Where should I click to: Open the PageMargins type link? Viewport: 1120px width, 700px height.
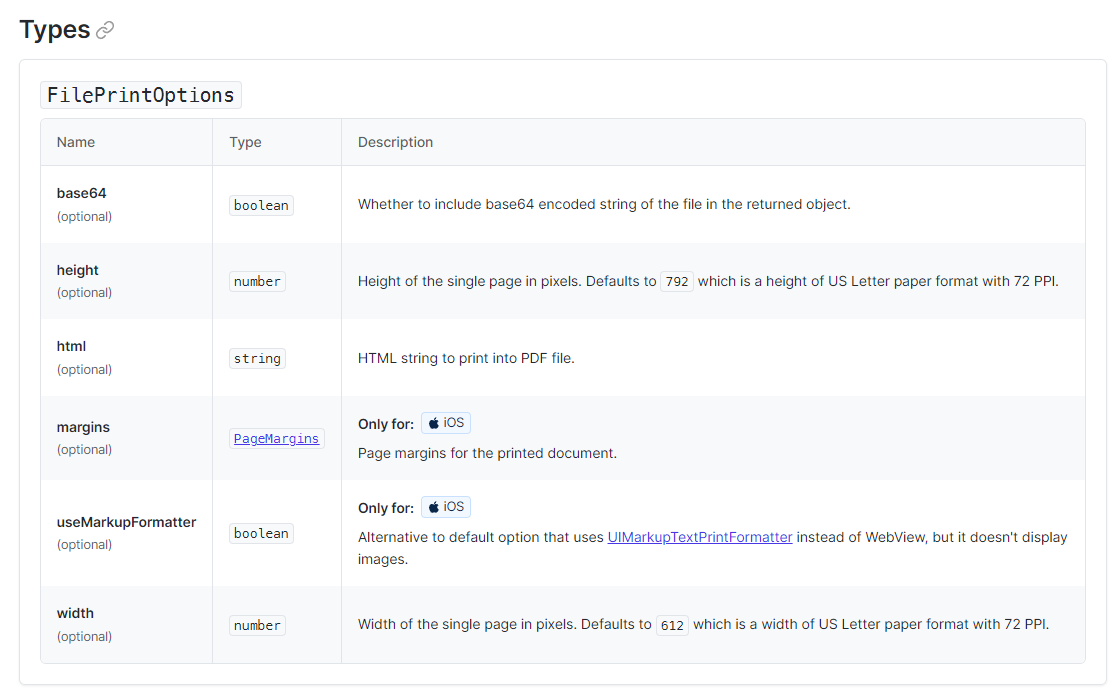[x=276, y=438]
